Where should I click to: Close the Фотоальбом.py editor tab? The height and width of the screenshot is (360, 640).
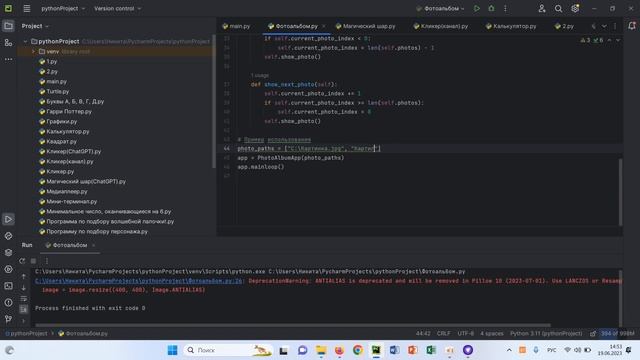coord(324,26)
